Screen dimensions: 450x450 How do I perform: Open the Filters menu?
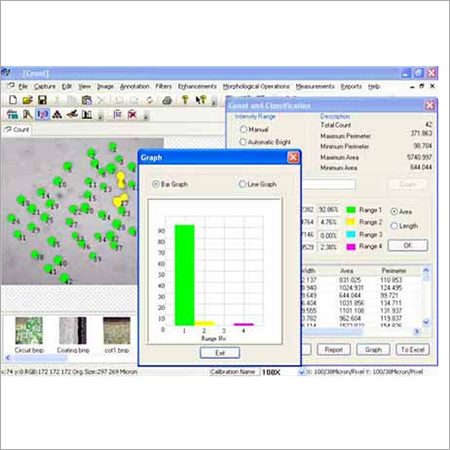click(x=164, y=87)
